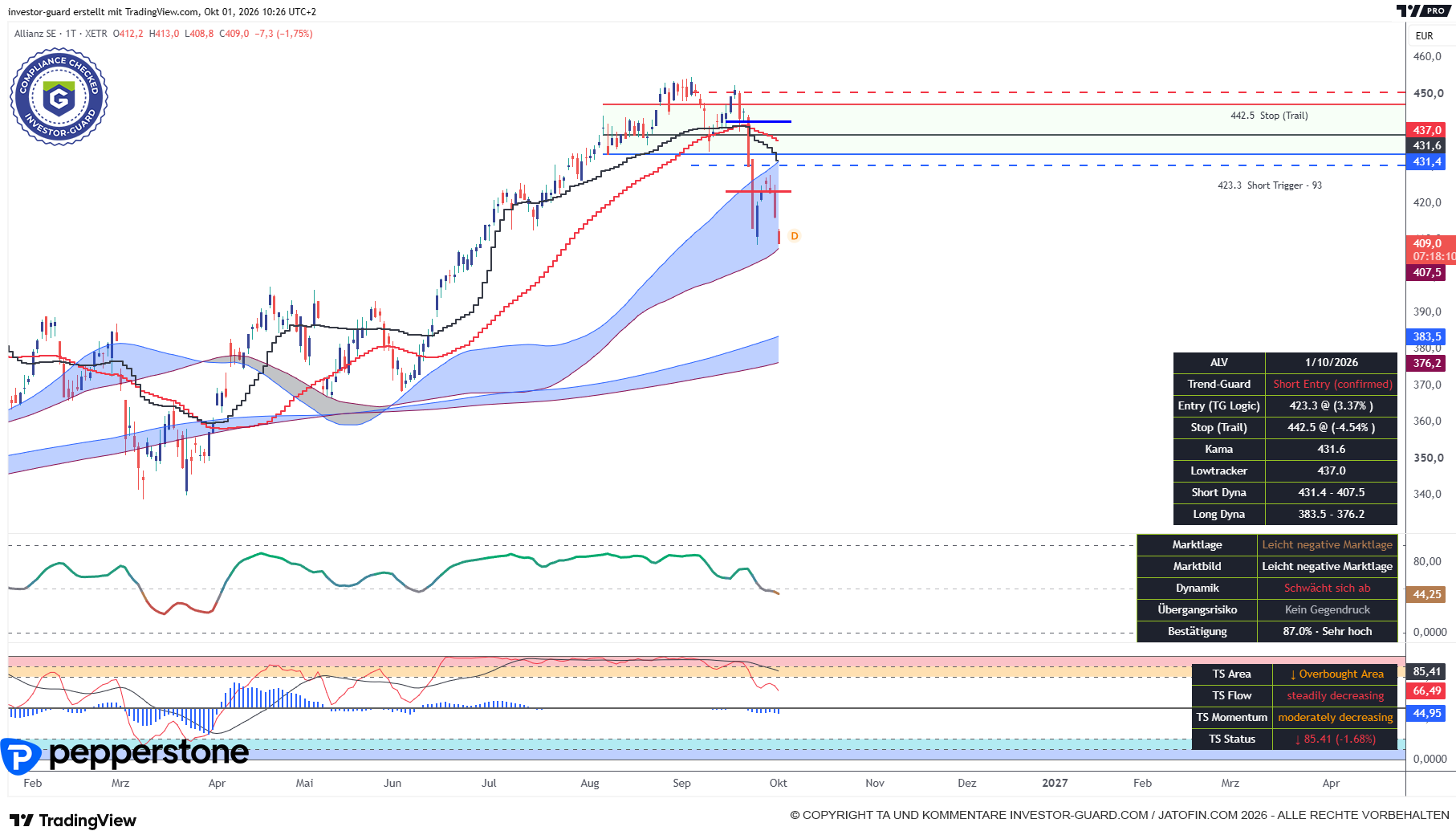The width and height of the screenshot is (1456, 831).
Task: Click the 44,25 oscillator value tag
Action: (1427, 594)
